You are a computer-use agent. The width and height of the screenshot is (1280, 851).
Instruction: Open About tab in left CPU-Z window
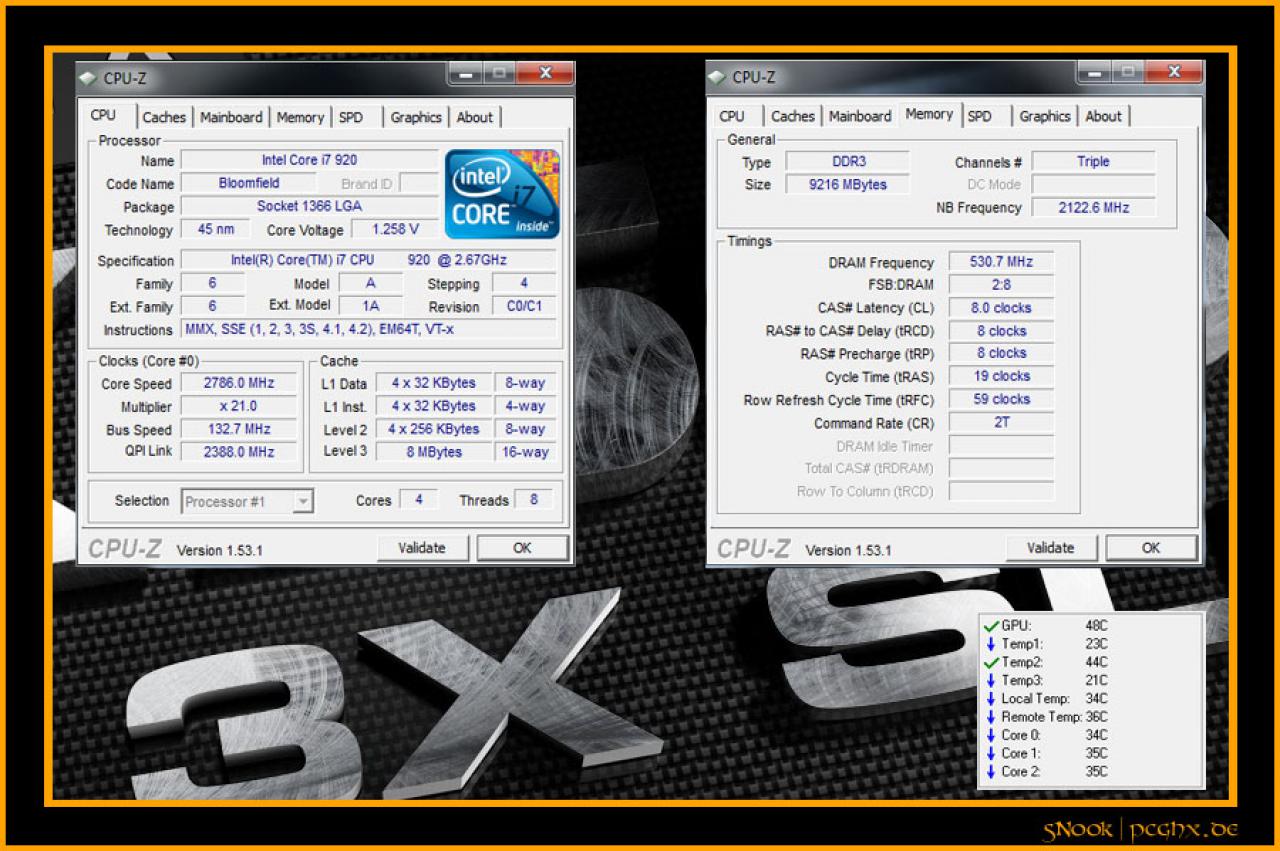pyautogui.click(x=475, y=117)
